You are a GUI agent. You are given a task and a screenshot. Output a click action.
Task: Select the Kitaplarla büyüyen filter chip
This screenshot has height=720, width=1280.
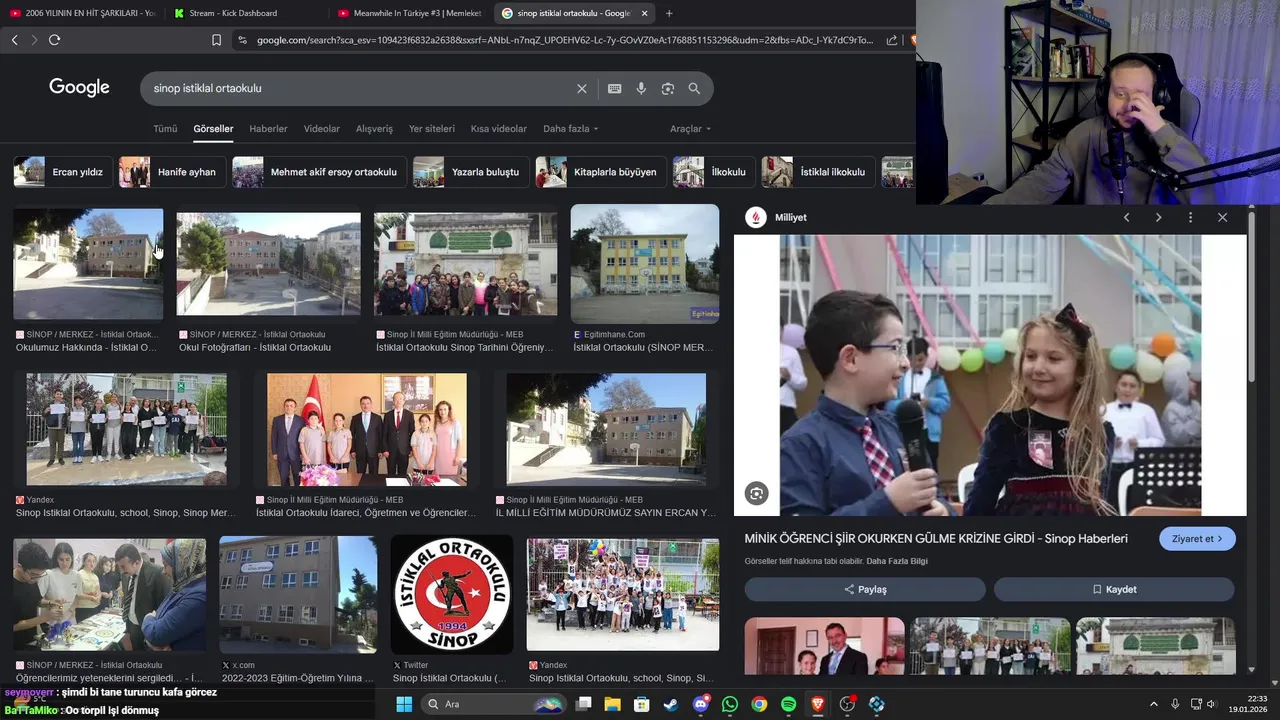(x=601, y=172)
